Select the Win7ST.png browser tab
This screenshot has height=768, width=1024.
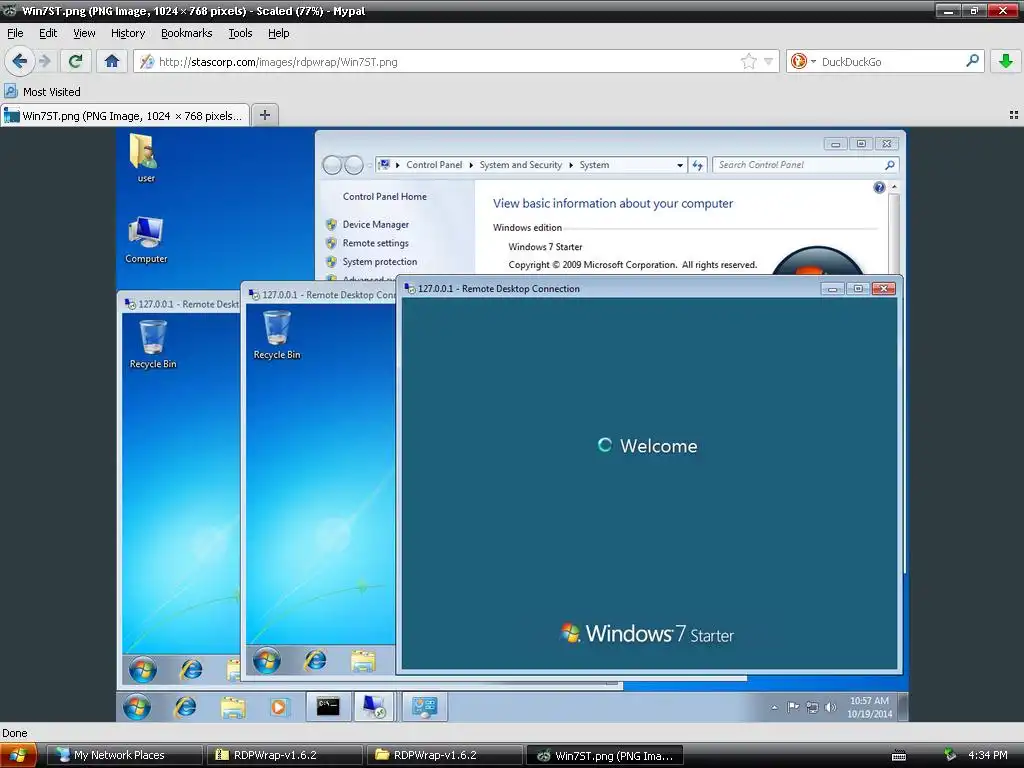coord(124,116)
